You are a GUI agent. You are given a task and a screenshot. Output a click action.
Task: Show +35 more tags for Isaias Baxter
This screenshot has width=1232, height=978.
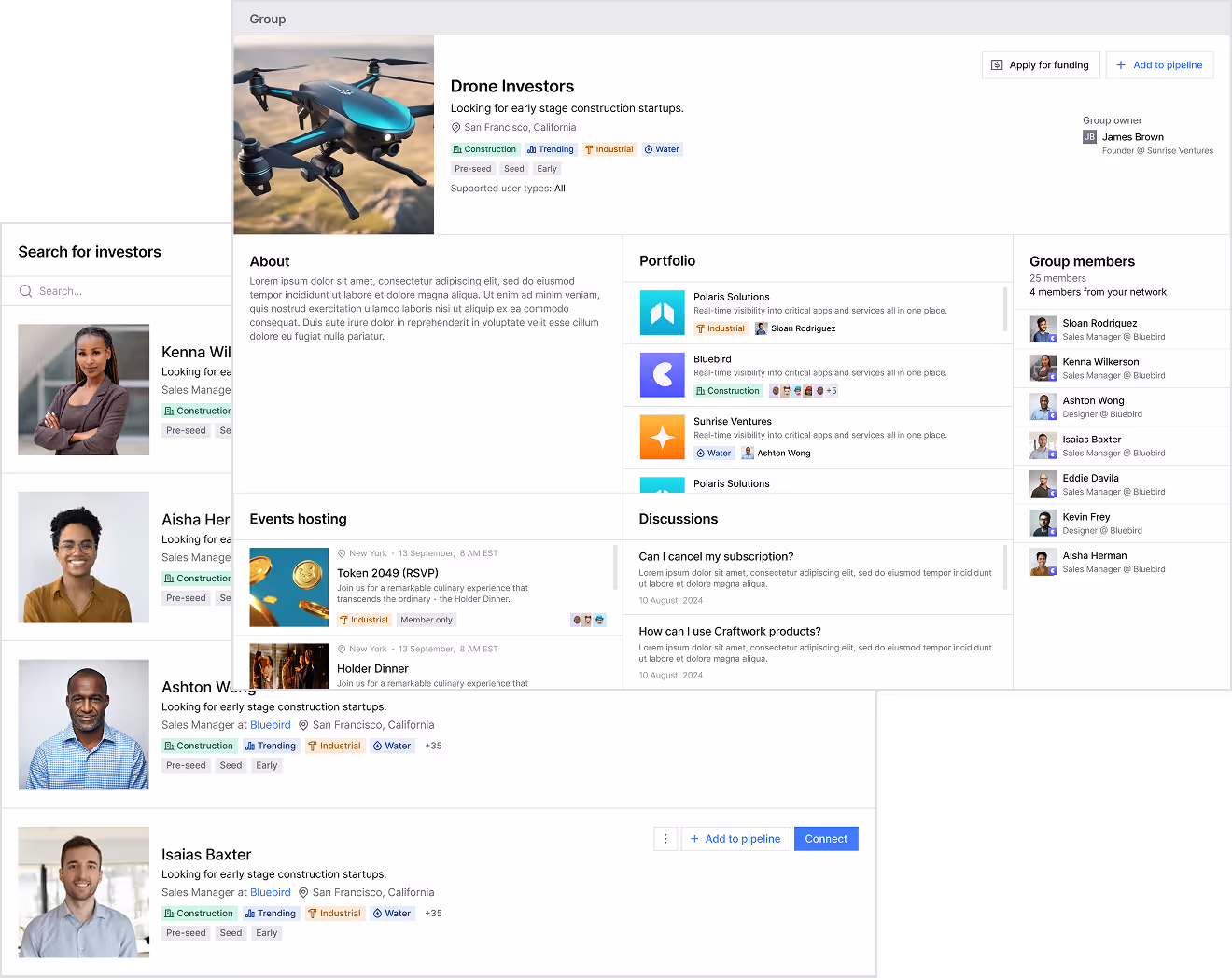pos(433,914)
